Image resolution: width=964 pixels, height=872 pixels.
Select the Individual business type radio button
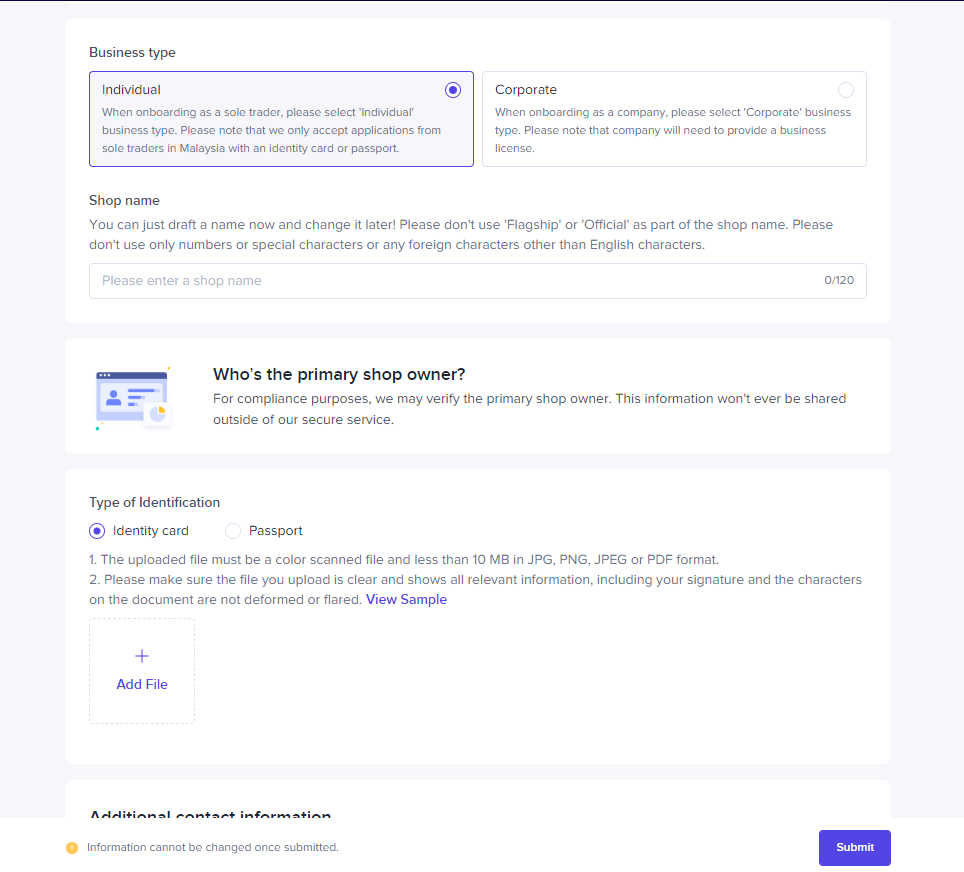(x=452, y=89)
